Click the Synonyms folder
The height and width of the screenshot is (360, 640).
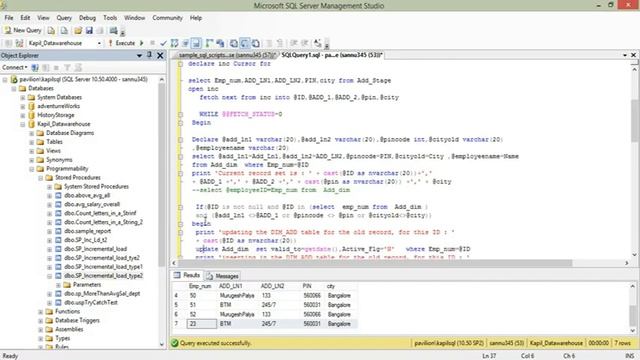(x=59, y=160)
